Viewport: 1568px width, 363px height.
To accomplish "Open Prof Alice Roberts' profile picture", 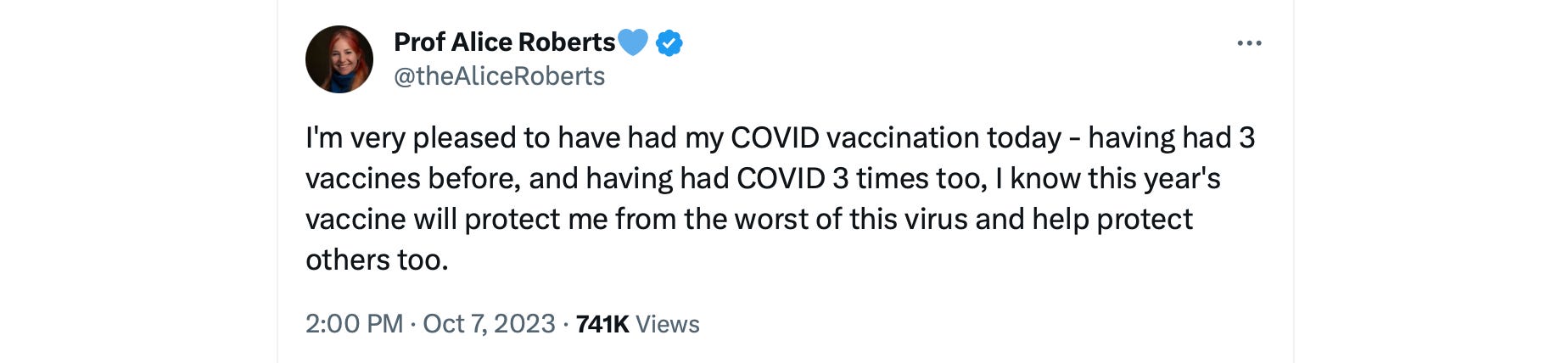I will (339, 59).
